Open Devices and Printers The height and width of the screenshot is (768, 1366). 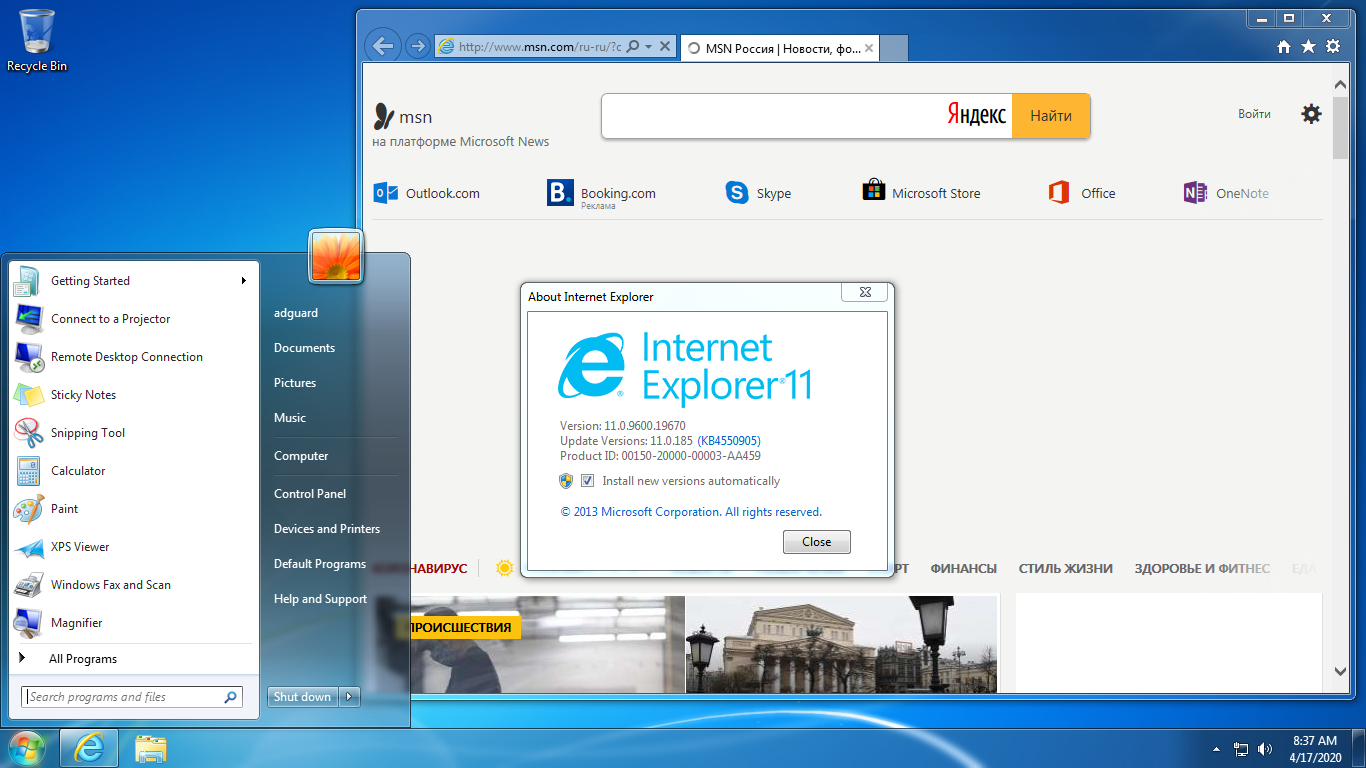tap(327, 529)
